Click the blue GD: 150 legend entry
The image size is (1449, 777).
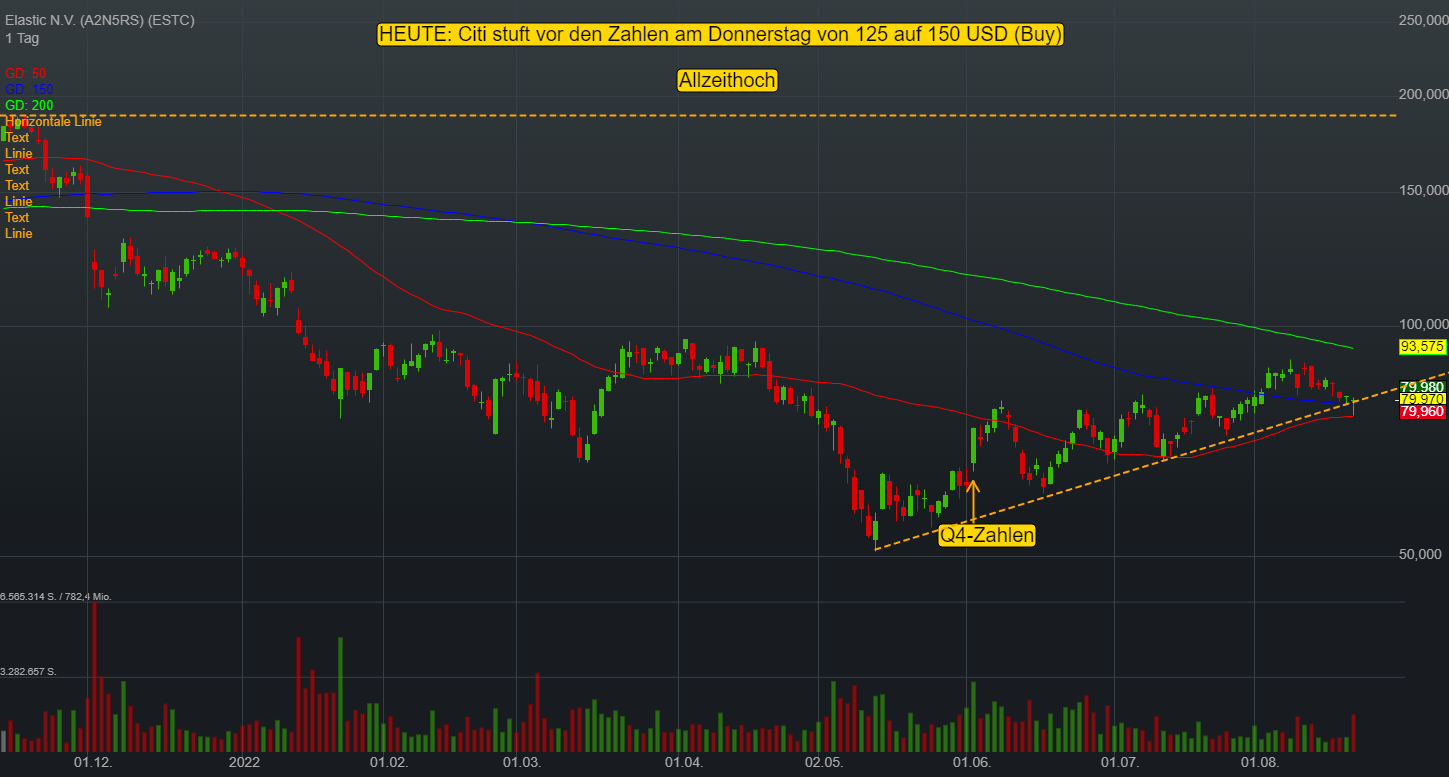pos(29,89)
